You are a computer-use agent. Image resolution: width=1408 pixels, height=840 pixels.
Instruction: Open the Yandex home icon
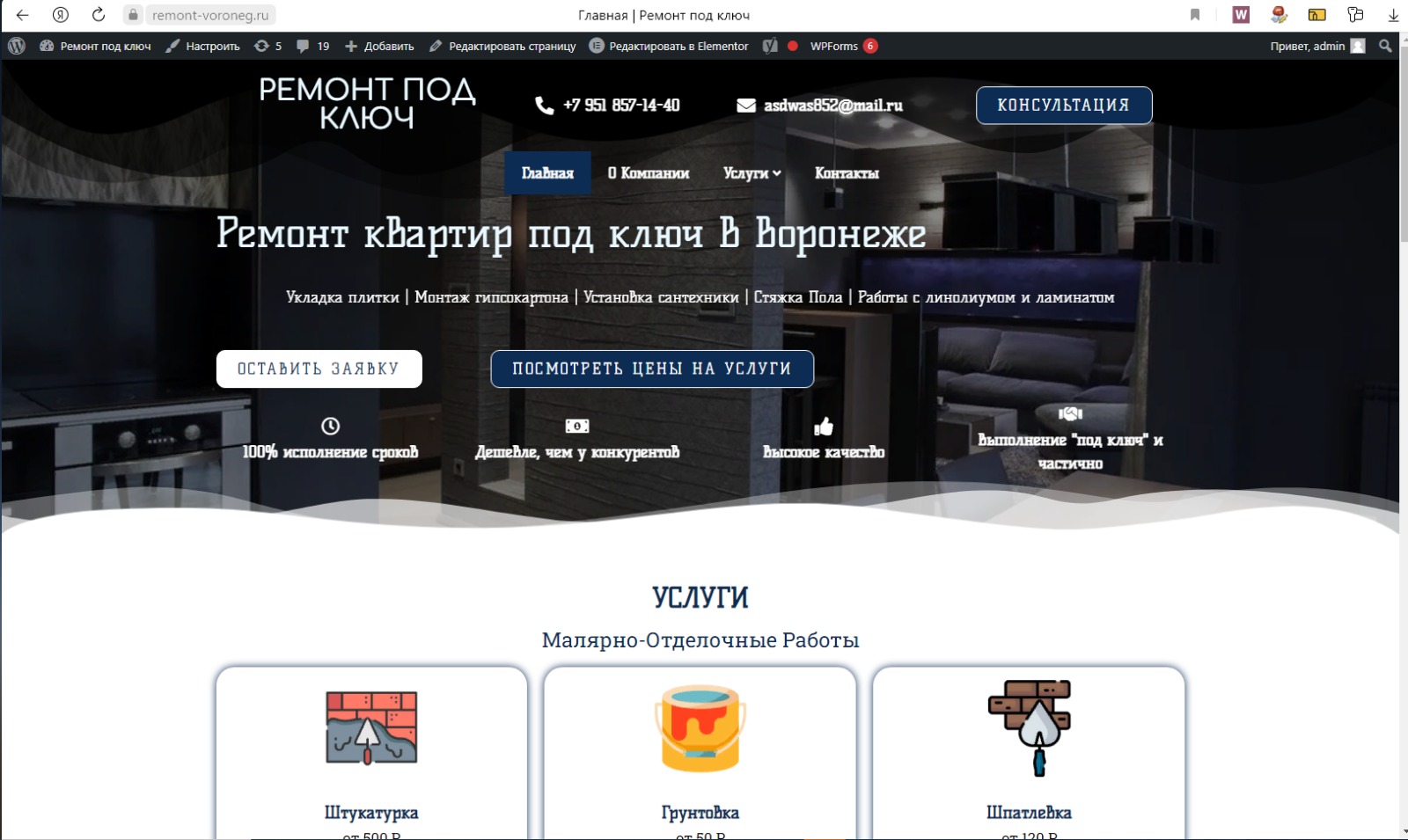coord(61,15)
